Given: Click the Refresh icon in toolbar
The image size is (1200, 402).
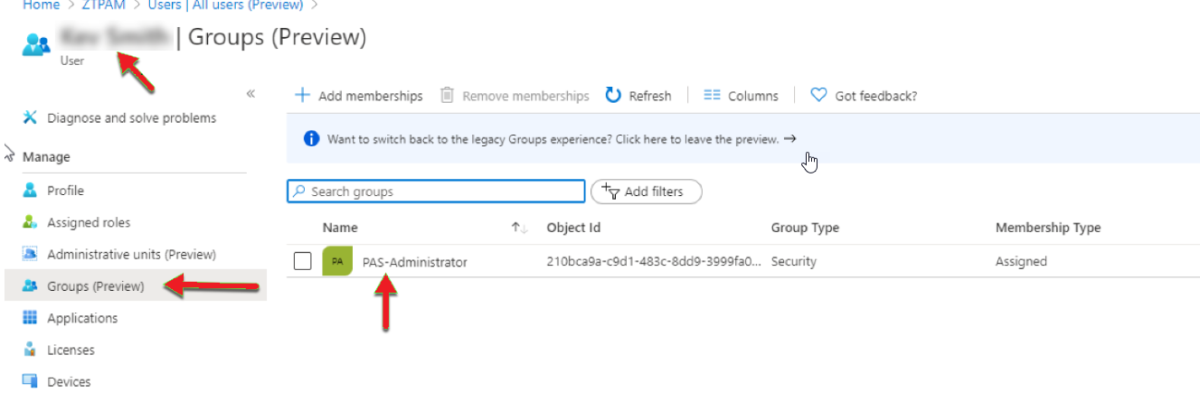Looking at the screenshot, I should [x=614, y=95].
